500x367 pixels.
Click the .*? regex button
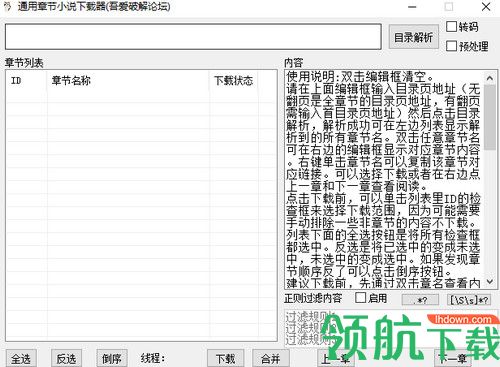[x=420, y=300]
